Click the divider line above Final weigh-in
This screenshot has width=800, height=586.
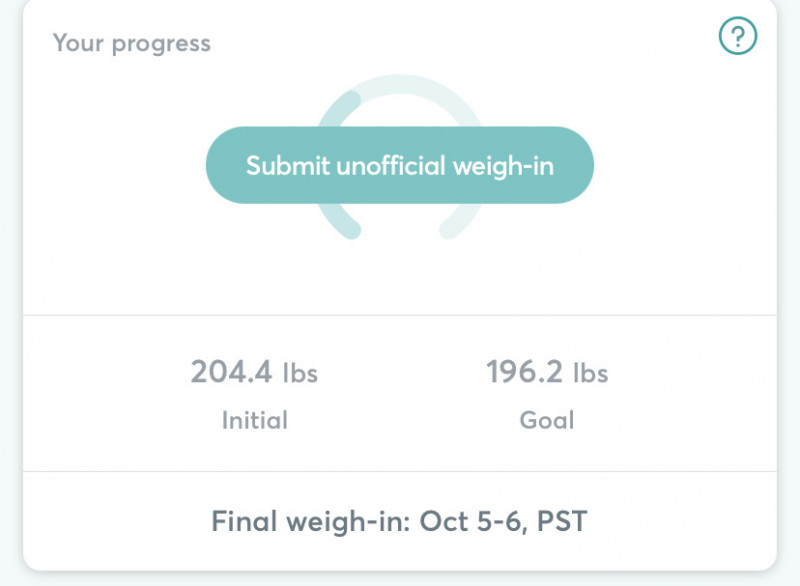pyautogui.click(x=400, y=471)
